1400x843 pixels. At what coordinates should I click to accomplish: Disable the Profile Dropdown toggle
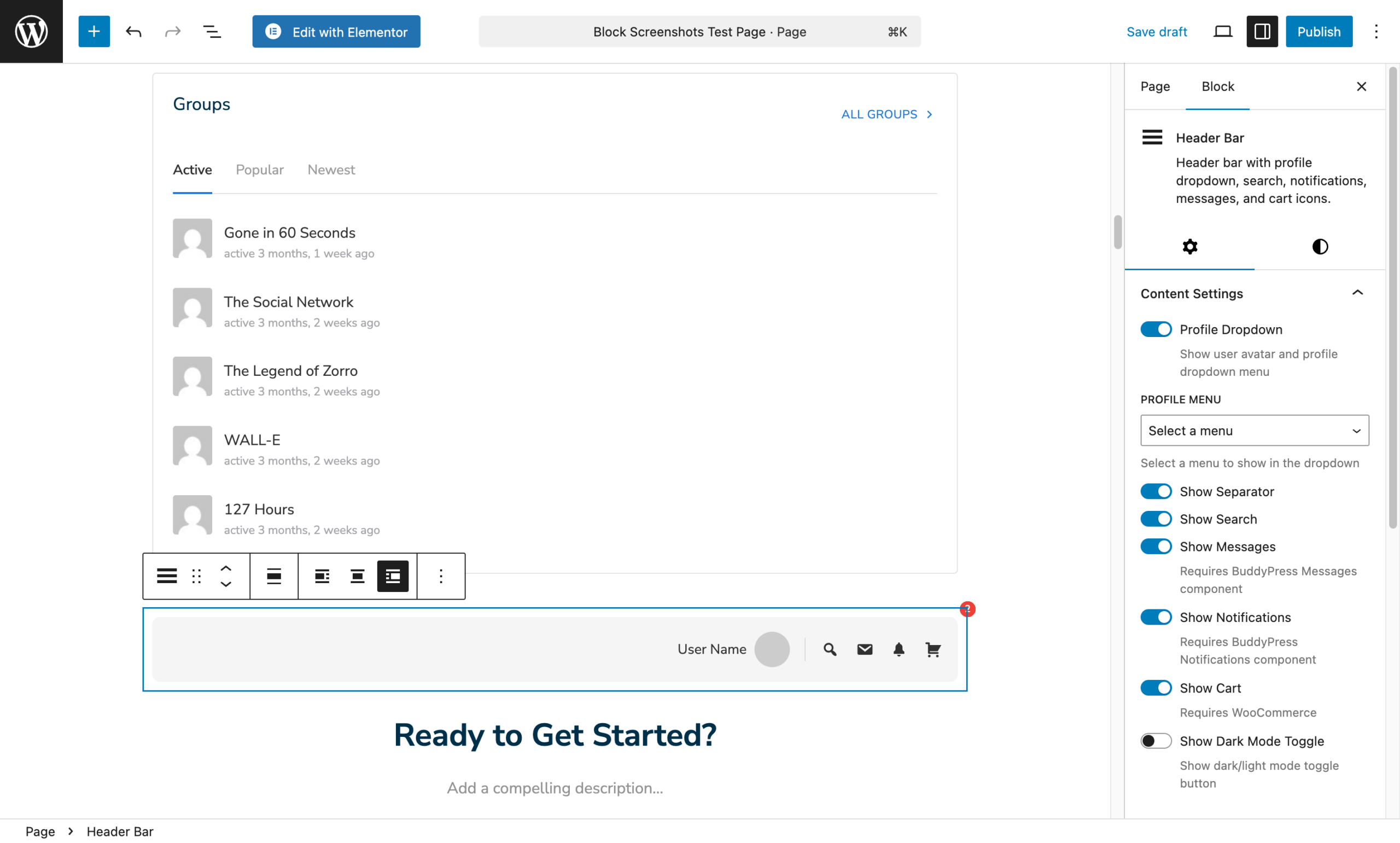tap(1156, 329)
